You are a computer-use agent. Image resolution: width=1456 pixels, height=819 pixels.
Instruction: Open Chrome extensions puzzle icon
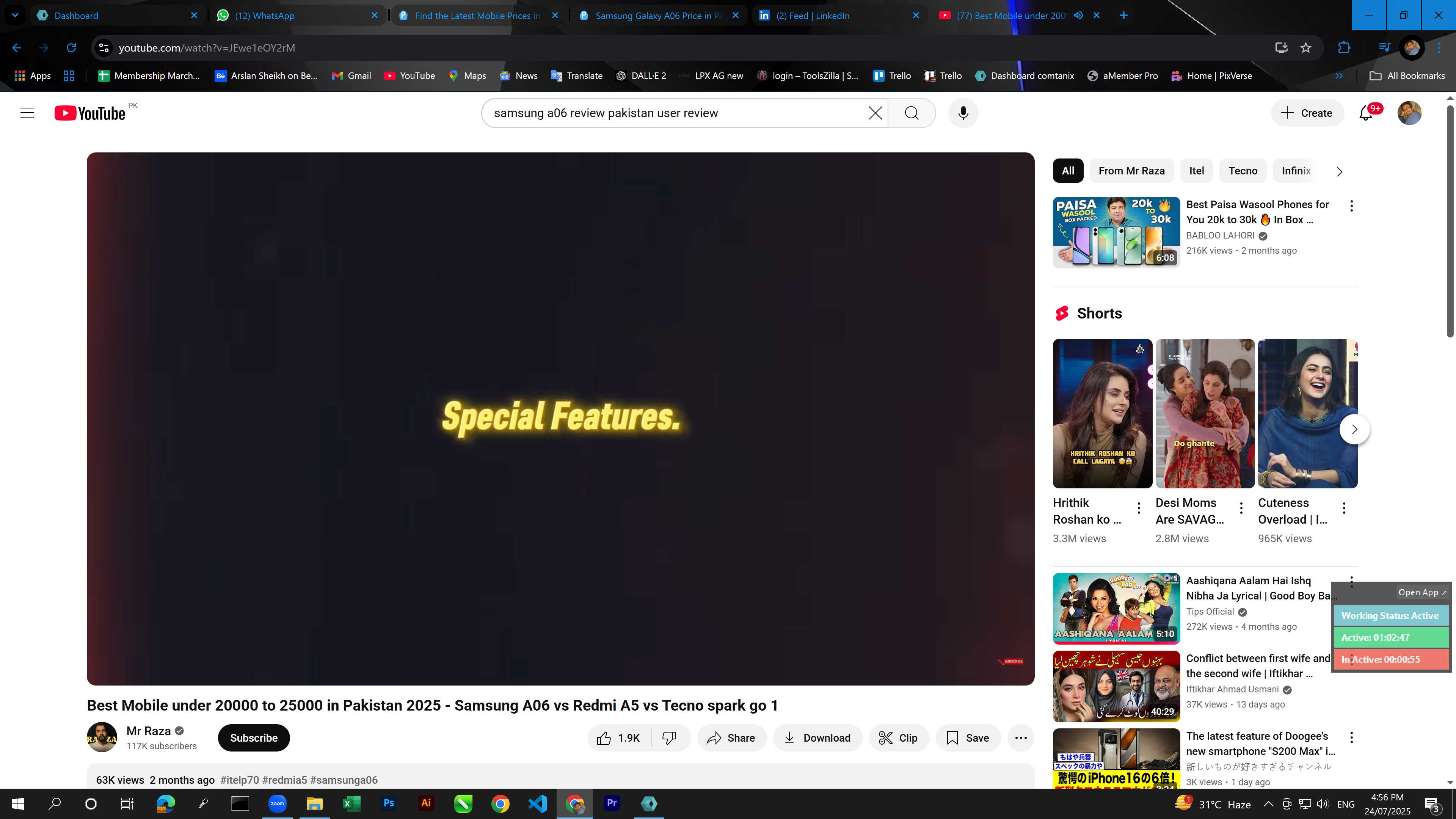[x=1344, y=48]
